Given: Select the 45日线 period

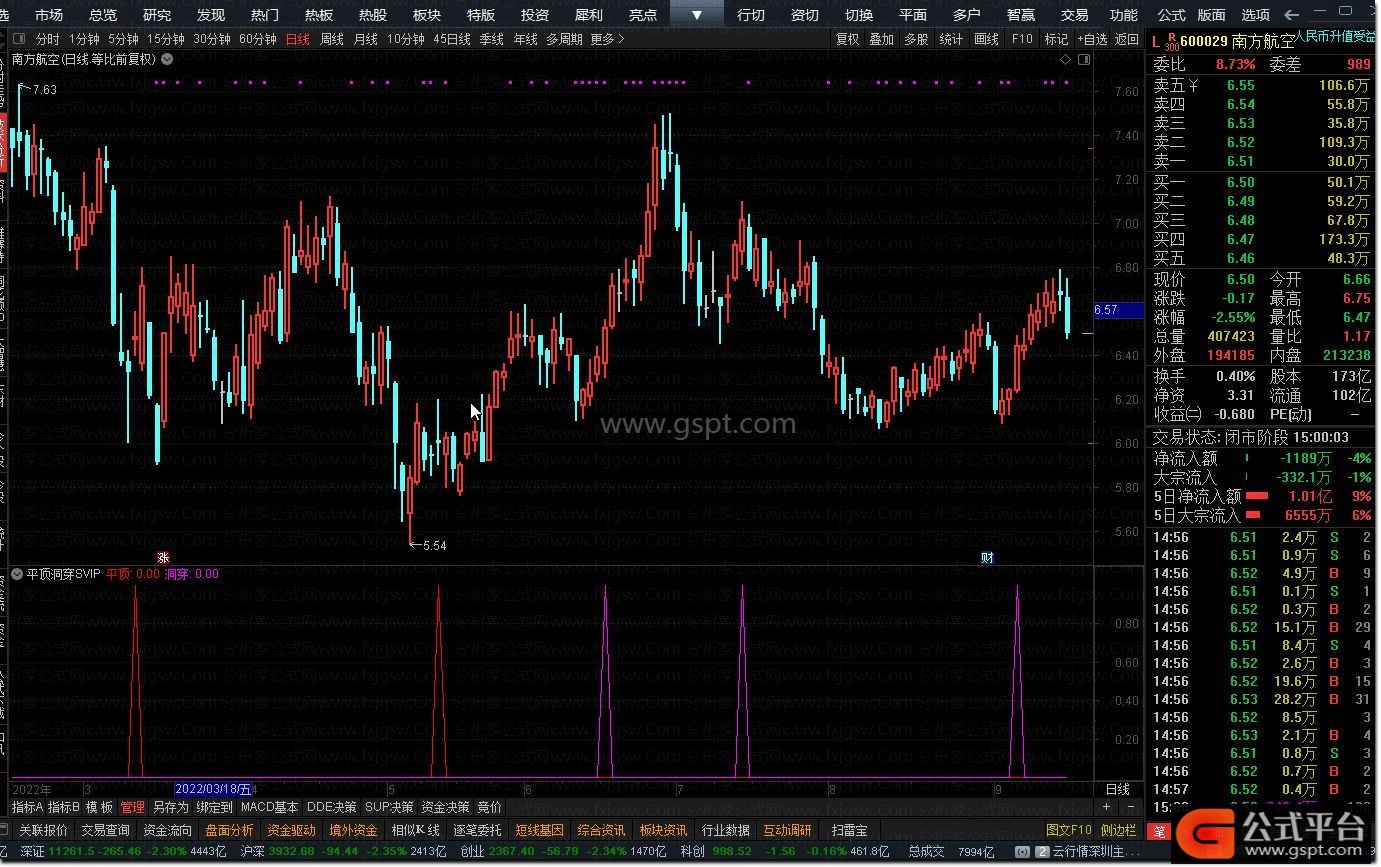Looking at the screenshot, I should click(452, 39).
